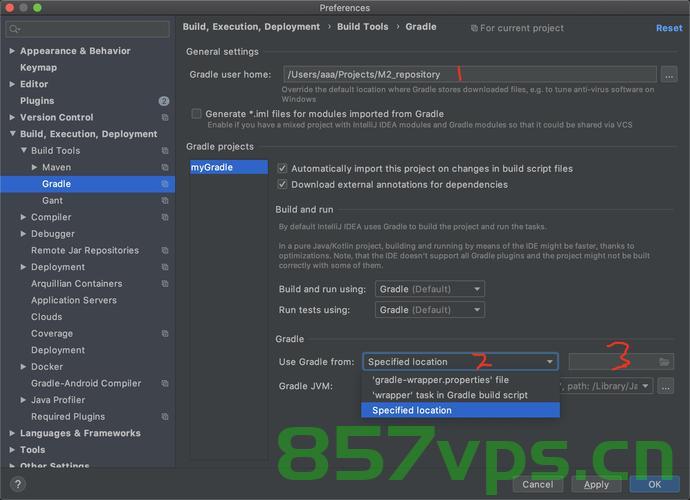Expand the Editor section arrow
The width and height of the screenshot is (690, 500).
pos(12,84)
